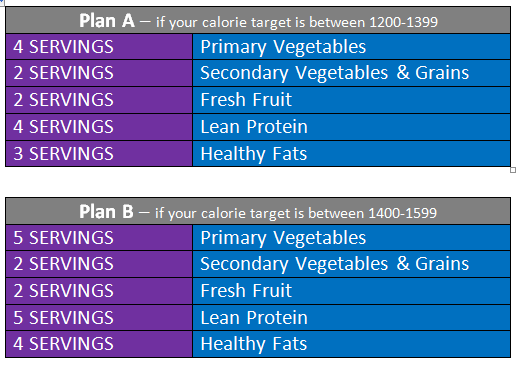
Task: Click the table move handle at top-left corner
Action: click(2, 2)
